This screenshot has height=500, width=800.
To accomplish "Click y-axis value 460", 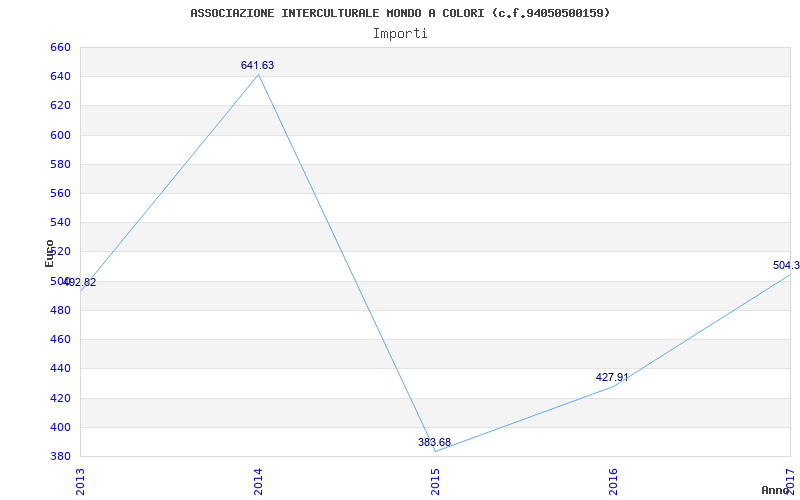I will [60, 340].
